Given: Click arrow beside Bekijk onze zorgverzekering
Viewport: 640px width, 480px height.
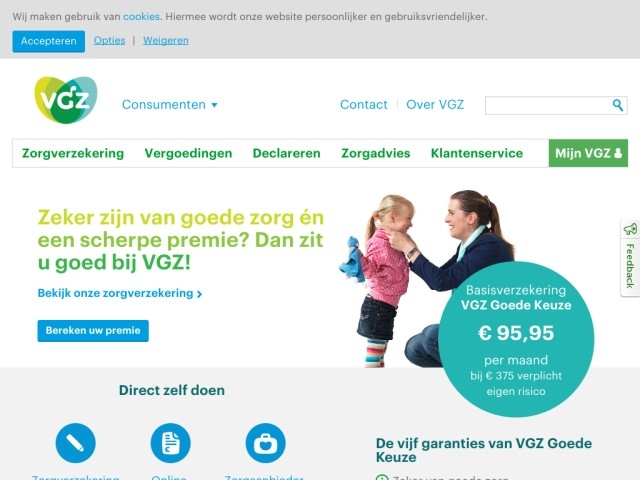Looking at the screenshot, I should click(x=199, y=294).
